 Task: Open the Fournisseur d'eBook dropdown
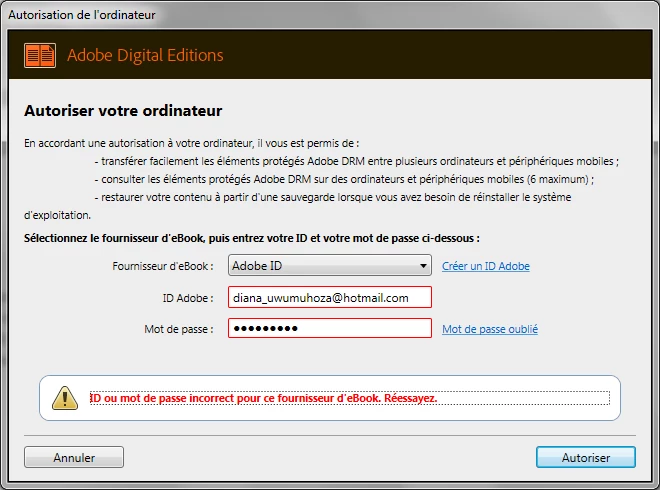pos(330,266)
